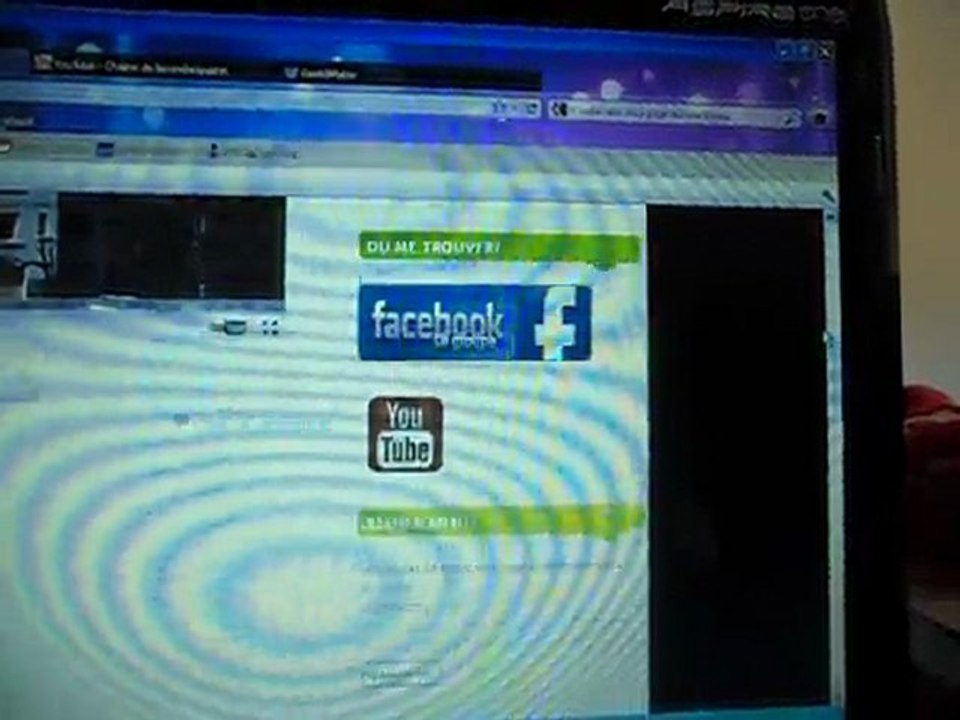960x720 pixels.
Task: Switch to the YouTube Chaîne browser tab
Action: point(132,66)
